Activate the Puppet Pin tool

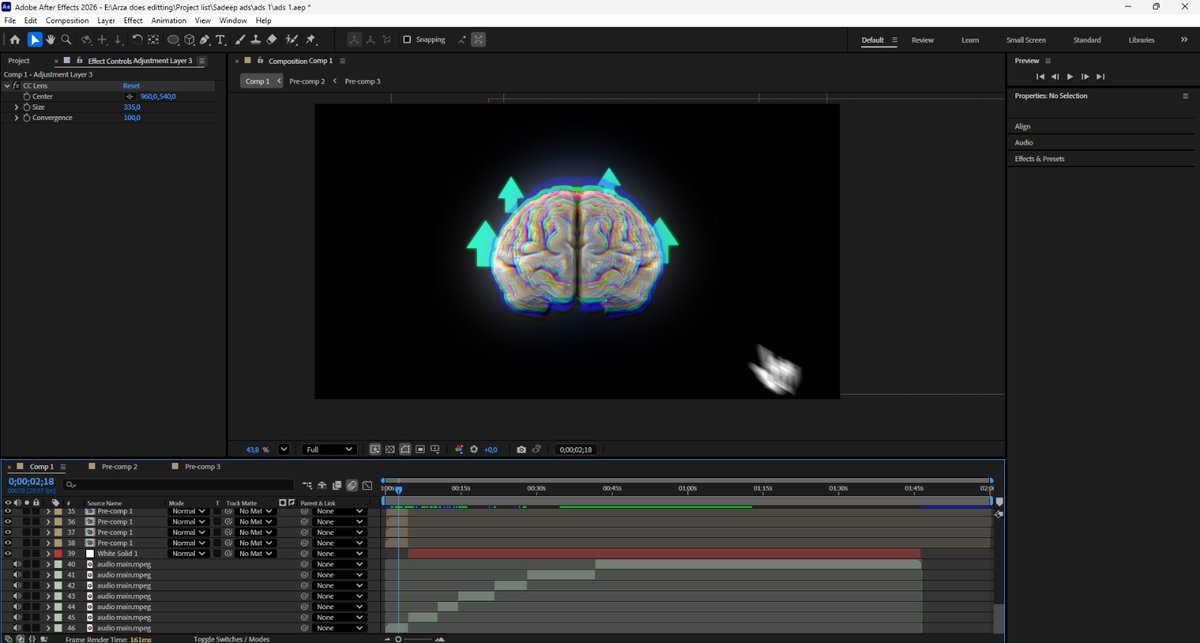click(311, 40)
